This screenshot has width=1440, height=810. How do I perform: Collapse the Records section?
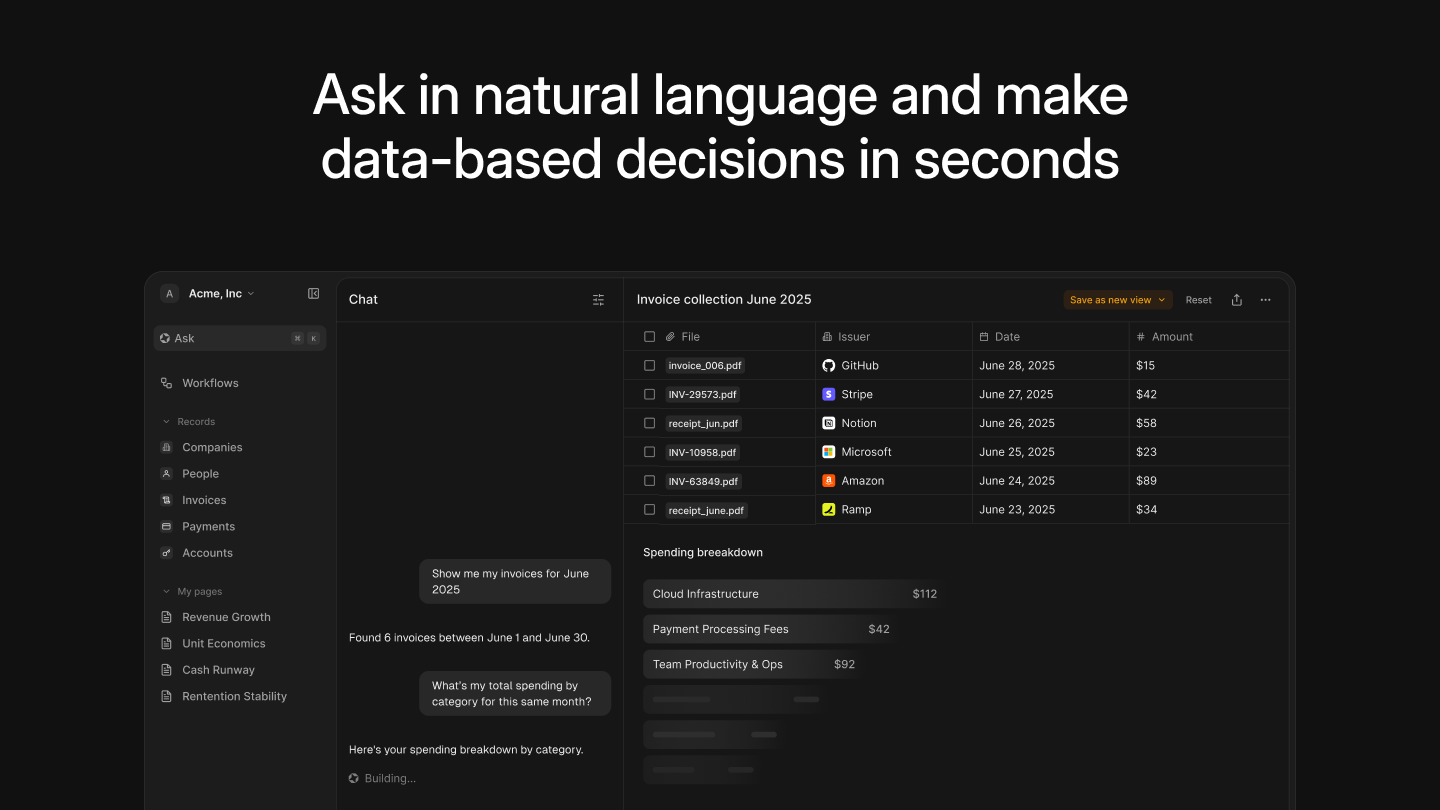tap(166, 421)
